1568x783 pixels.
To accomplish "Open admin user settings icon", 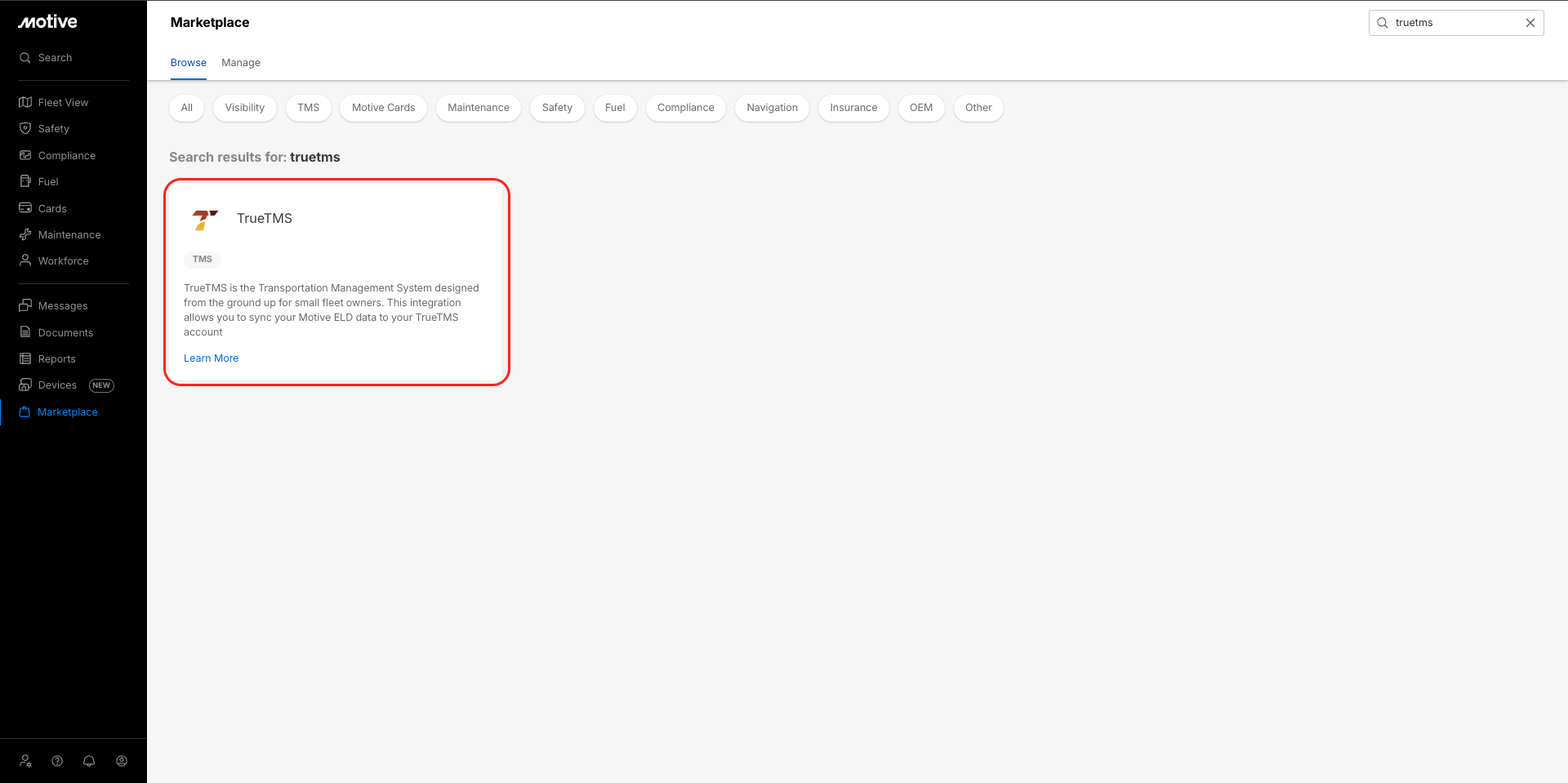I will [x=25, y=761].
